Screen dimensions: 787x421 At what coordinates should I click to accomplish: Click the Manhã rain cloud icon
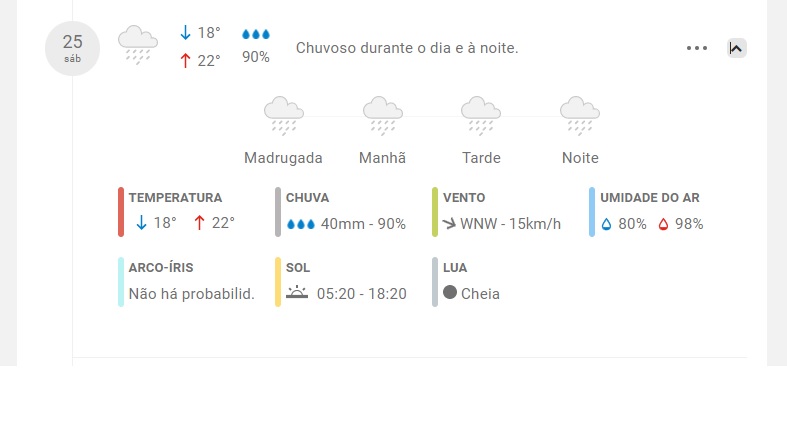(x=382, y=116)
